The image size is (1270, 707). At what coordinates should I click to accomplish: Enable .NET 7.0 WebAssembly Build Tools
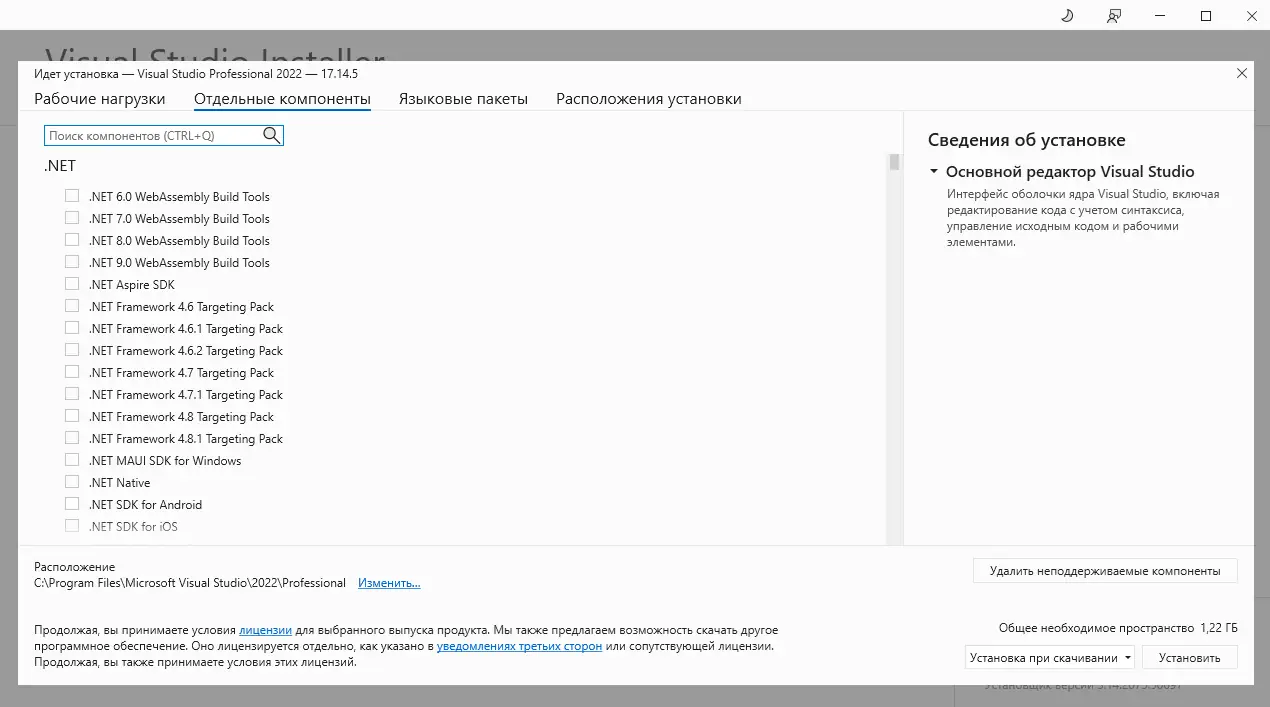(x=72, y=218)
